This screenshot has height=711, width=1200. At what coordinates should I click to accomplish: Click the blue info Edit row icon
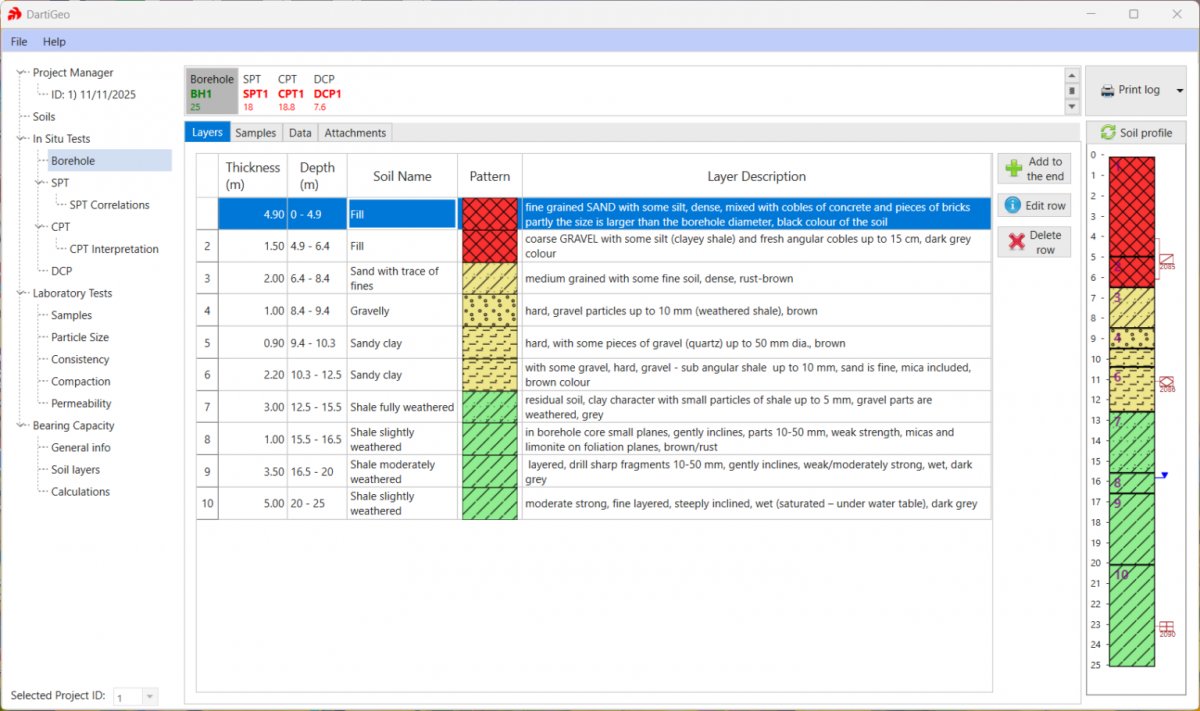(x=1012, y=205)
